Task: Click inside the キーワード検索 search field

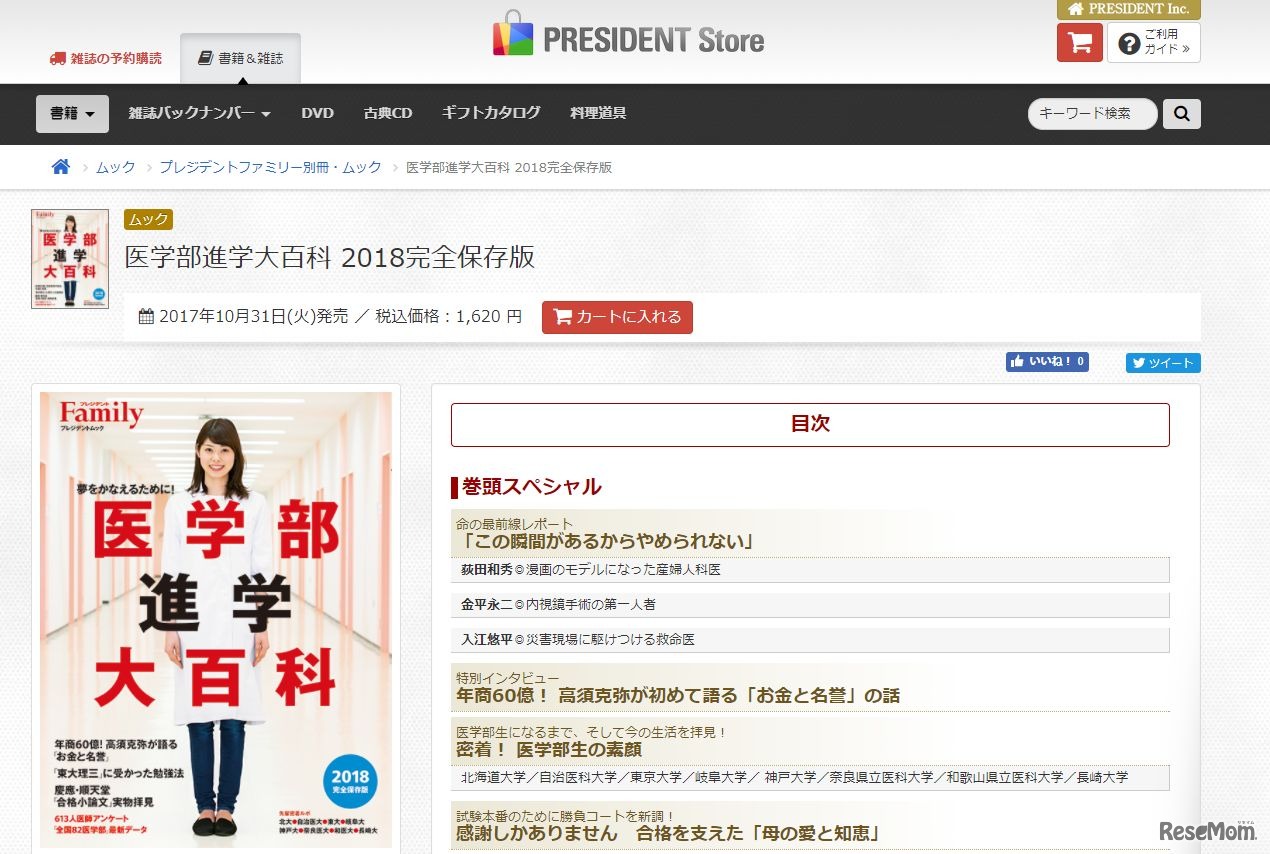Action: pos(1090,113)
